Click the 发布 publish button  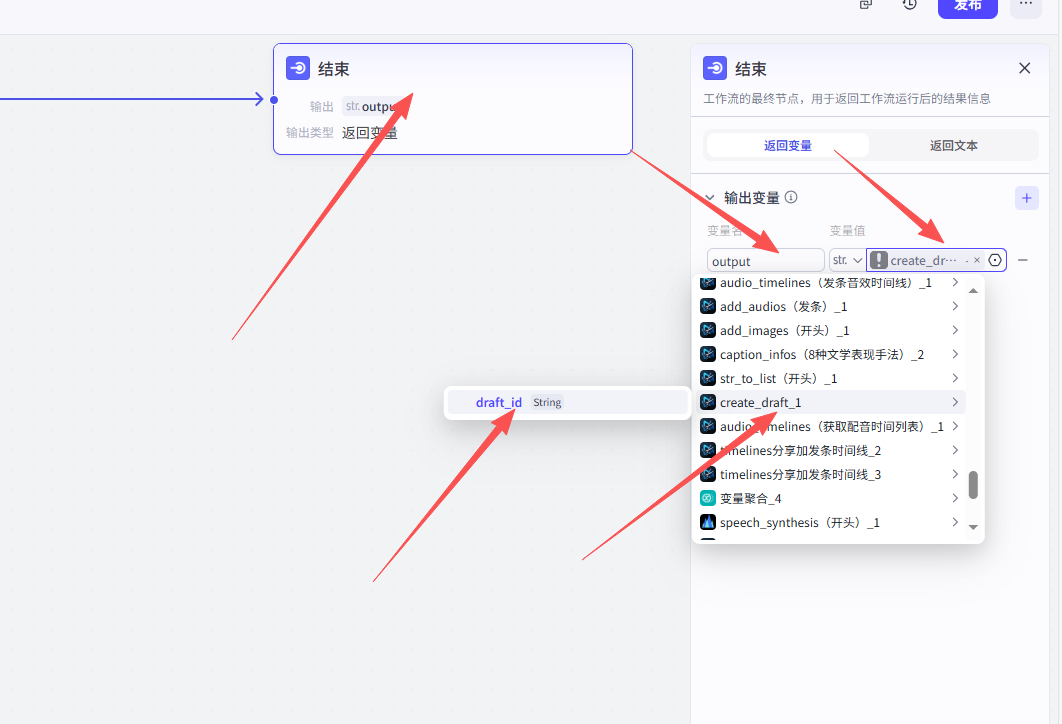click(967, 5)
